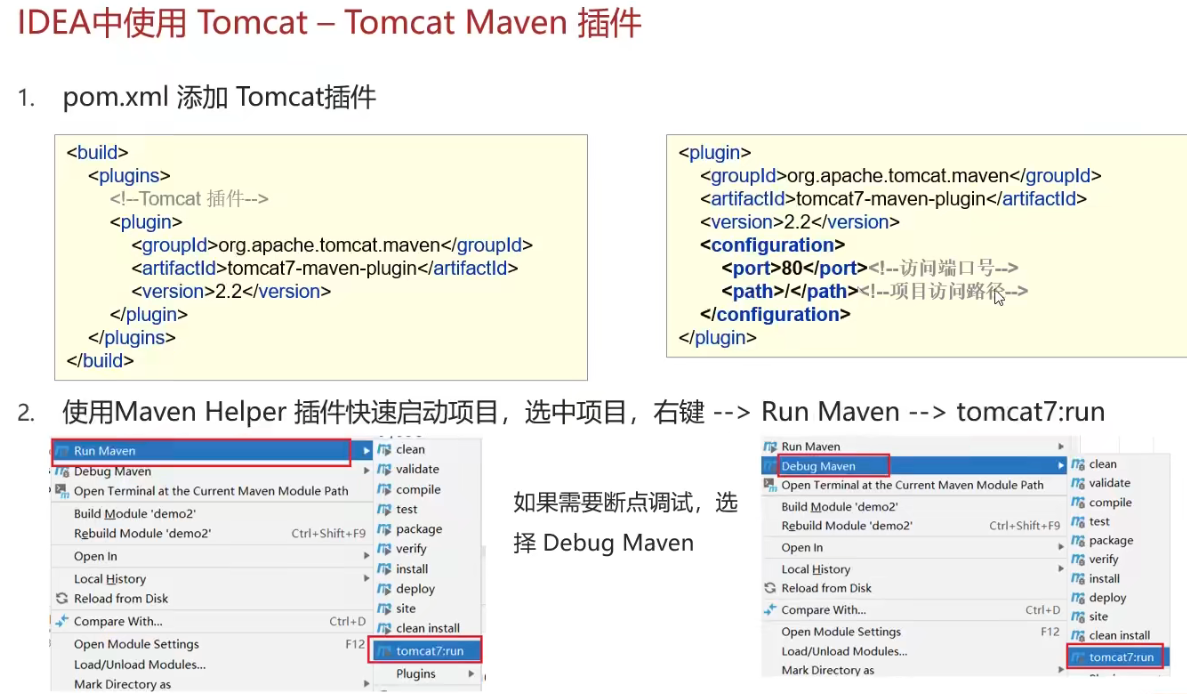
Task: Click Maven icon beside clean in Run Maven submenu
Action: pyautogui.click(x=385, y=450)
